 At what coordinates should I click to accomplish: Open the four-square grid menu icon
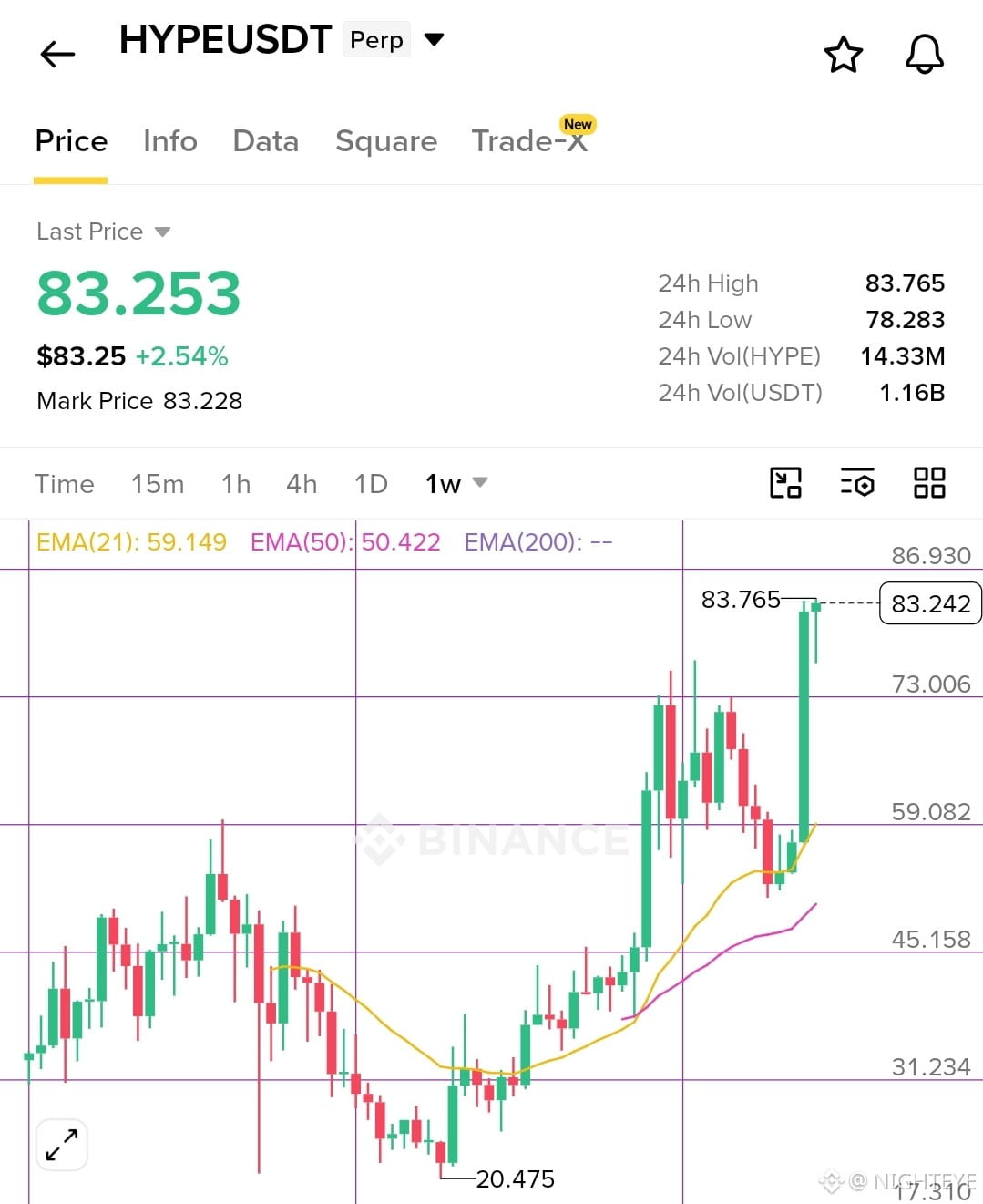(x=929, y=482)
